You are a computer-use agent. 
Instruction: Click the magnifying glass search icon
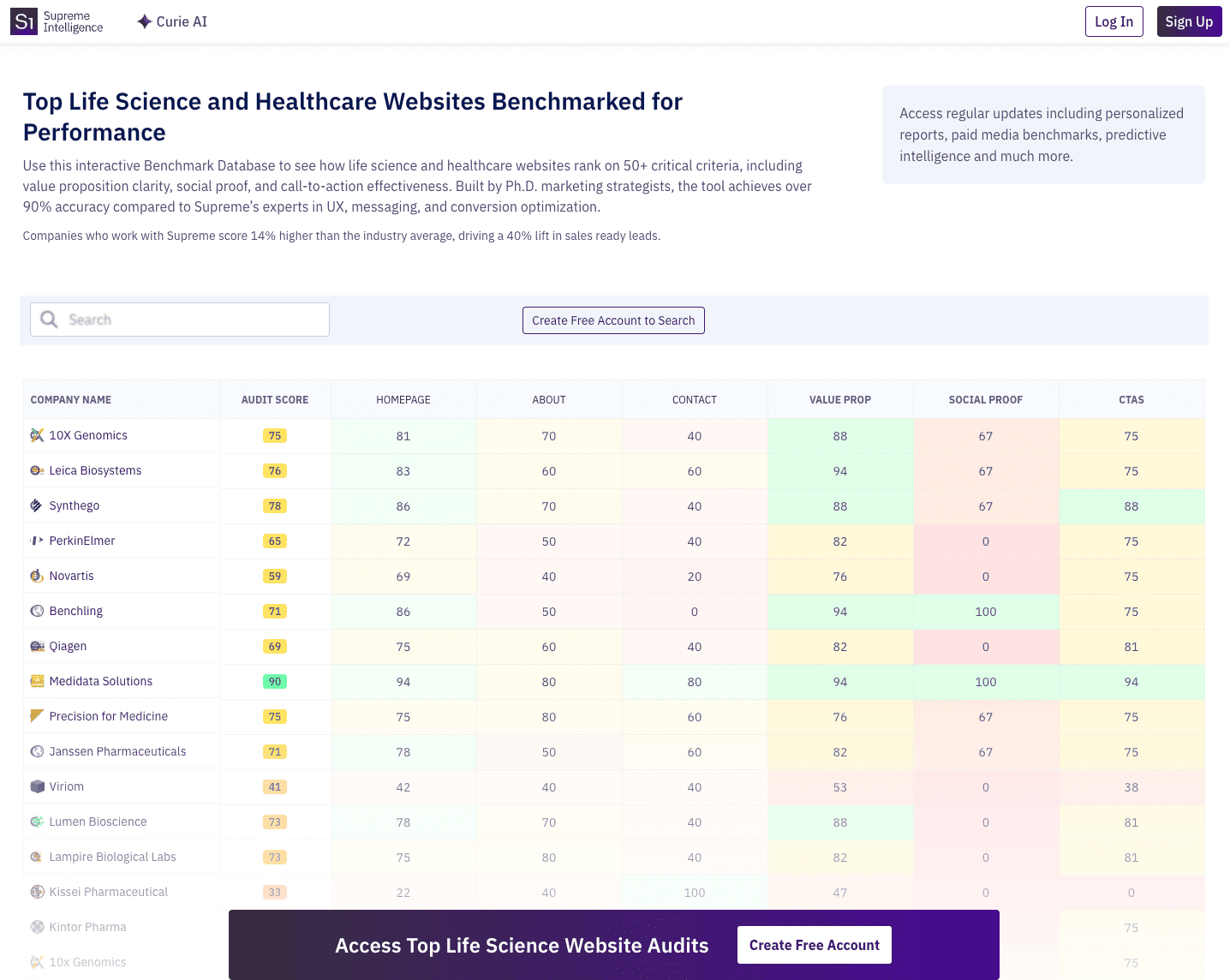click(x=50, y=320)
